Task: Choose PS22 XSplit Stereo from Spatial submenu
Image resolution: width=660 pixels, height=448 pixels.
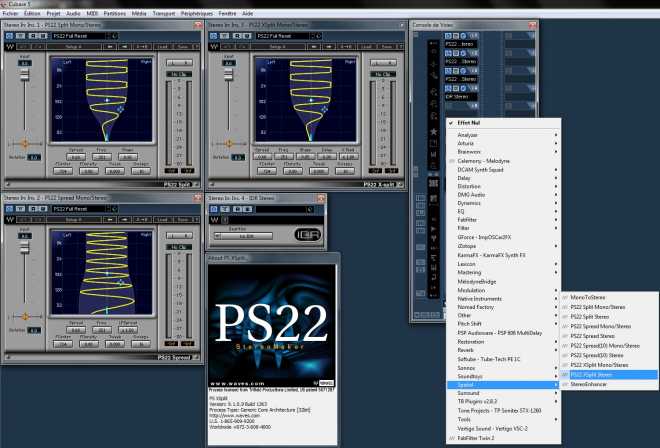Action: pyautogui.click(x=609, y=375)
